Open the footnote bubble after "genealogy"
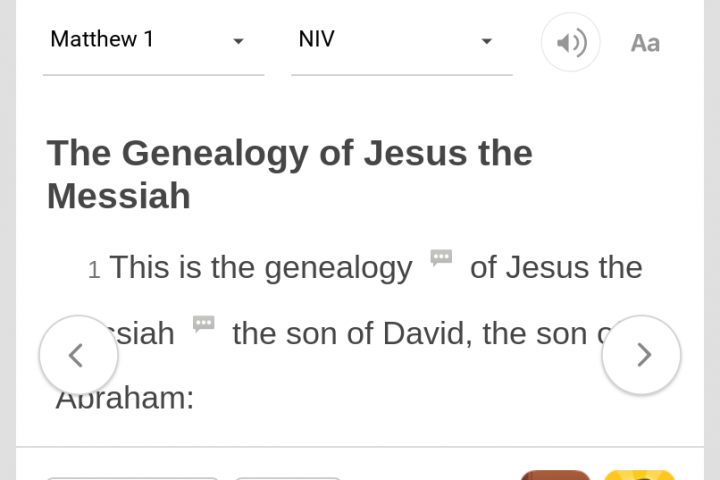Image resolution: width=720 pixels, height=480 pixels. click(441, 258)
